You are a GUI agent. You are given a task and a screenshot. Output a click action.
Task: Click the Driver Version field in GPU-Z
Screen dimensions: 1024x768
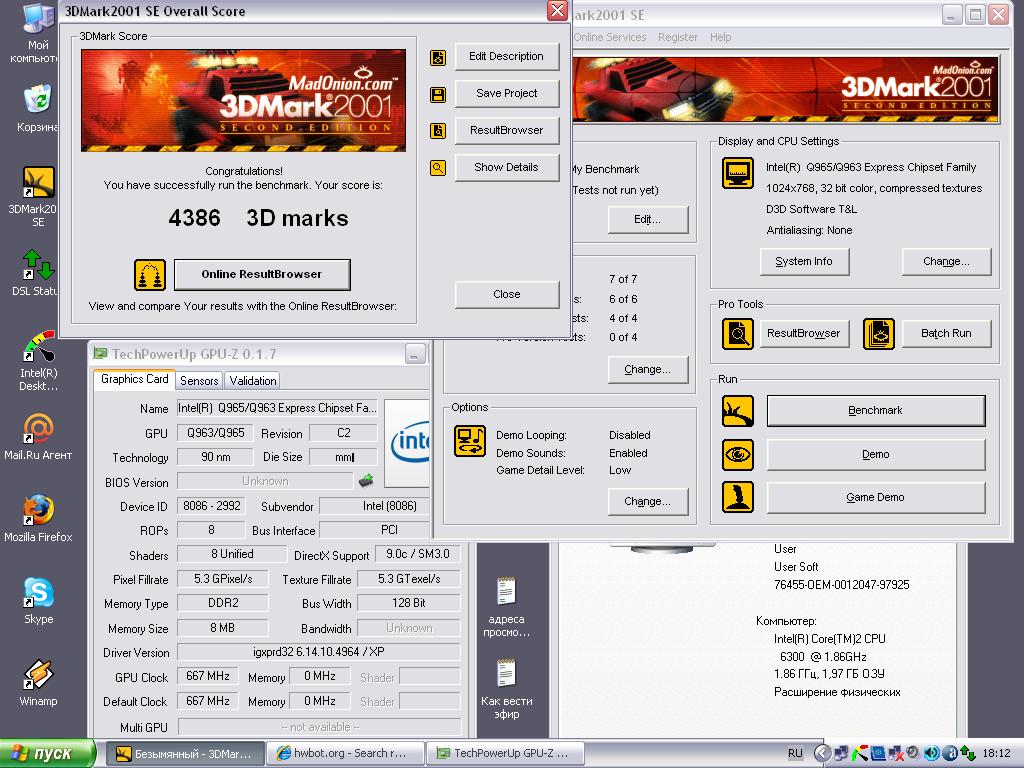319,652
